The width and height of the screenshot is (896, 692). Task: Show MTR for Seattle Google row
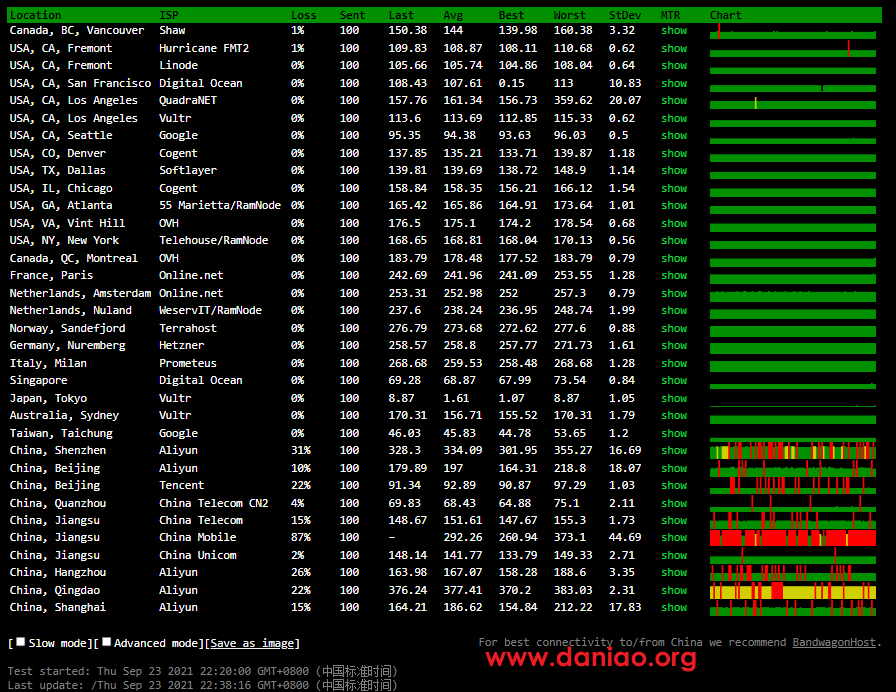(x=674, y=135)
